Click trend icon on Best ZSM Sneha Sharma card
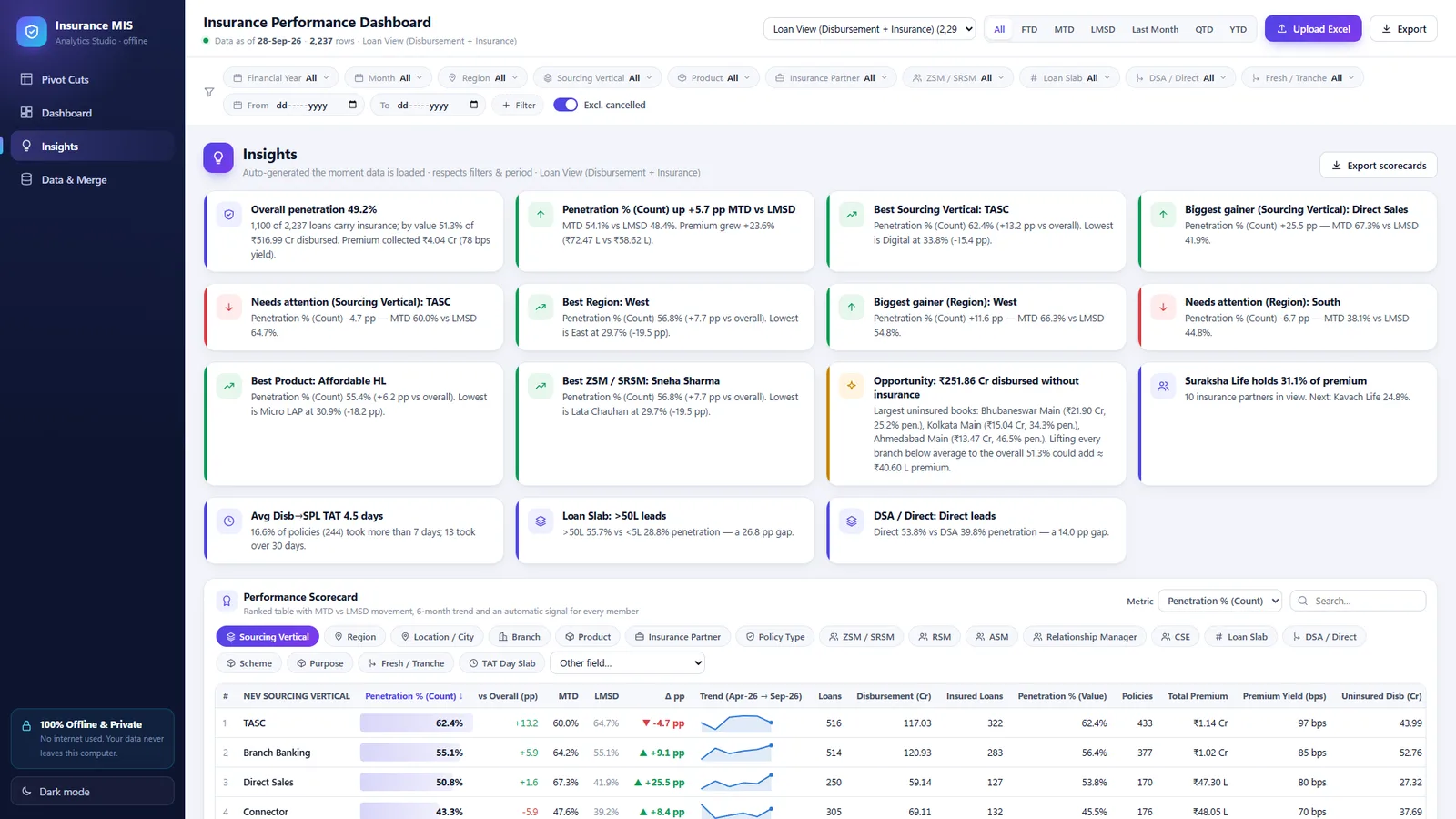Viewport: 1456px width, 819px height. 541,386
